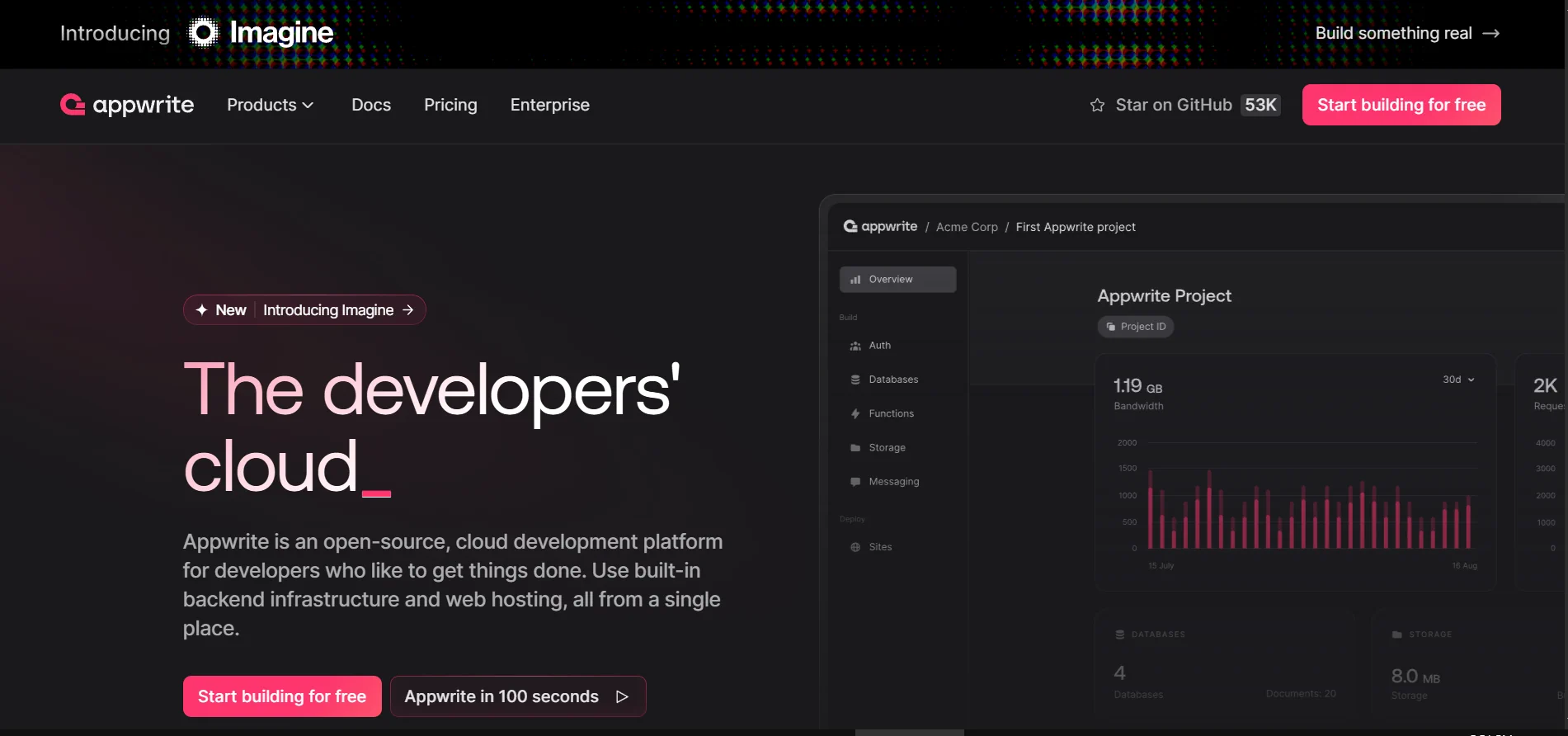Click the Project ID pill
Screen dimensions: 1568x736
tap(1136, 327)
